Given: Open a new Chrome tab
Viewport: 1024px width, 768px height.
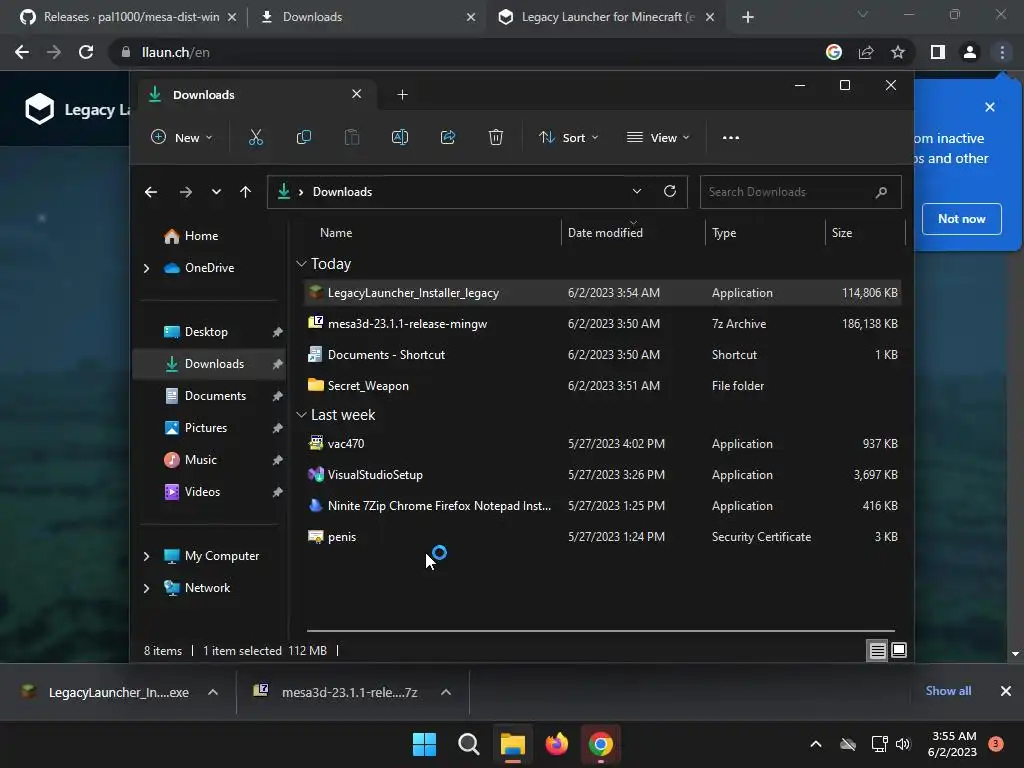Looking at the screenshot, I should pos(748,18).
